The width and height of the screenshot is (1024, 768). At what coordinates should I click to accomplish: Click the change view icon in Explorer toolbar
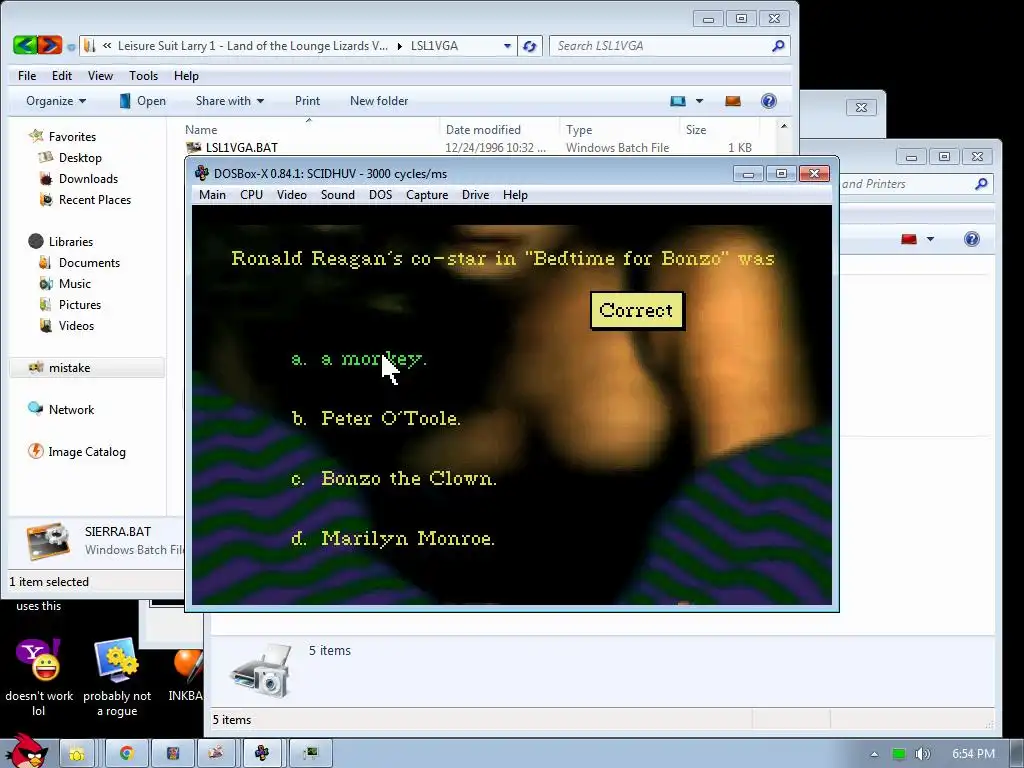(x=678, y=101)
